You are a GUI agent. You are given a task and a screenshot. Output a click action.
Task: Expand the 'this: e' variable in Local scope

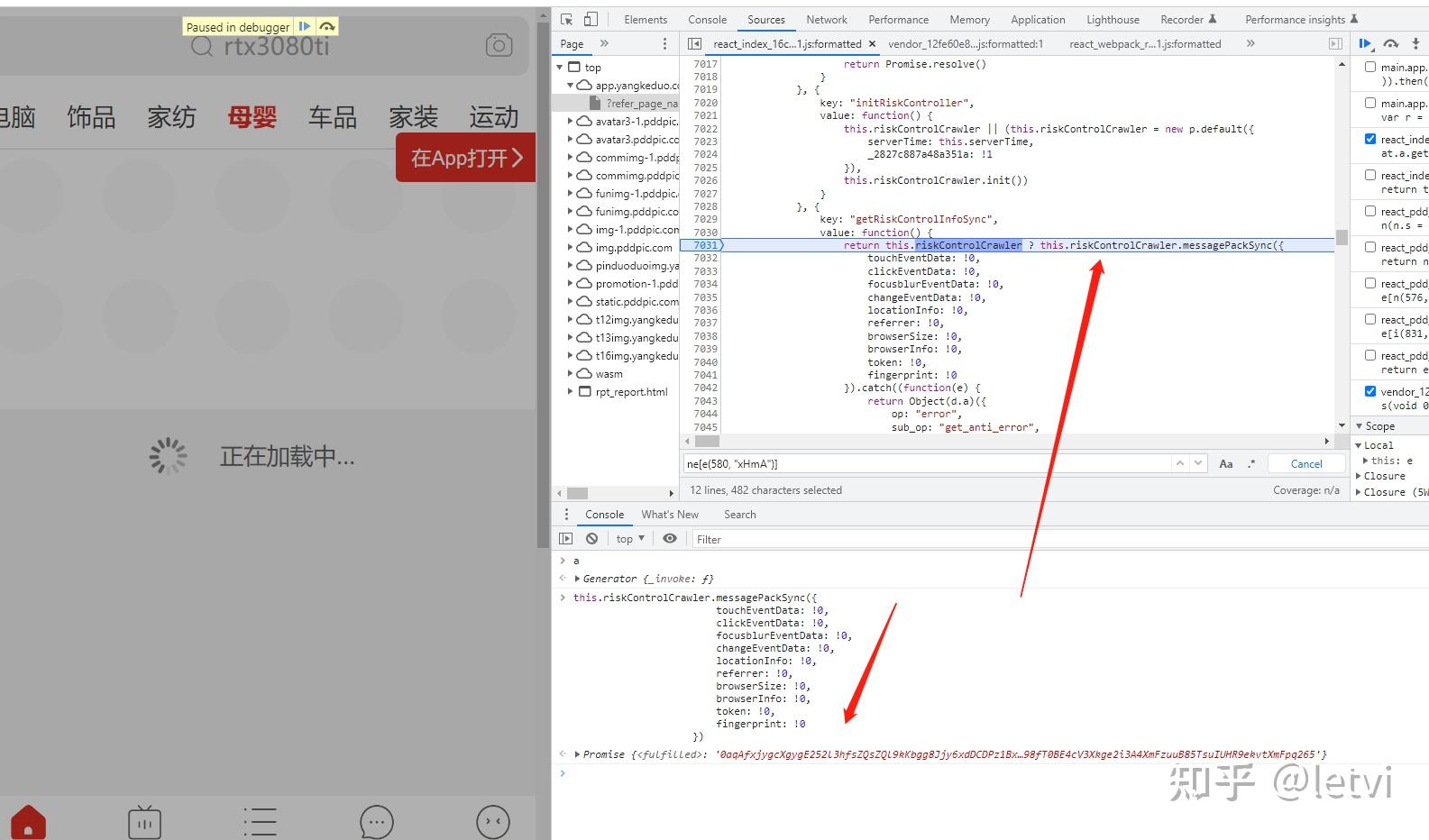coord(1366,461)
